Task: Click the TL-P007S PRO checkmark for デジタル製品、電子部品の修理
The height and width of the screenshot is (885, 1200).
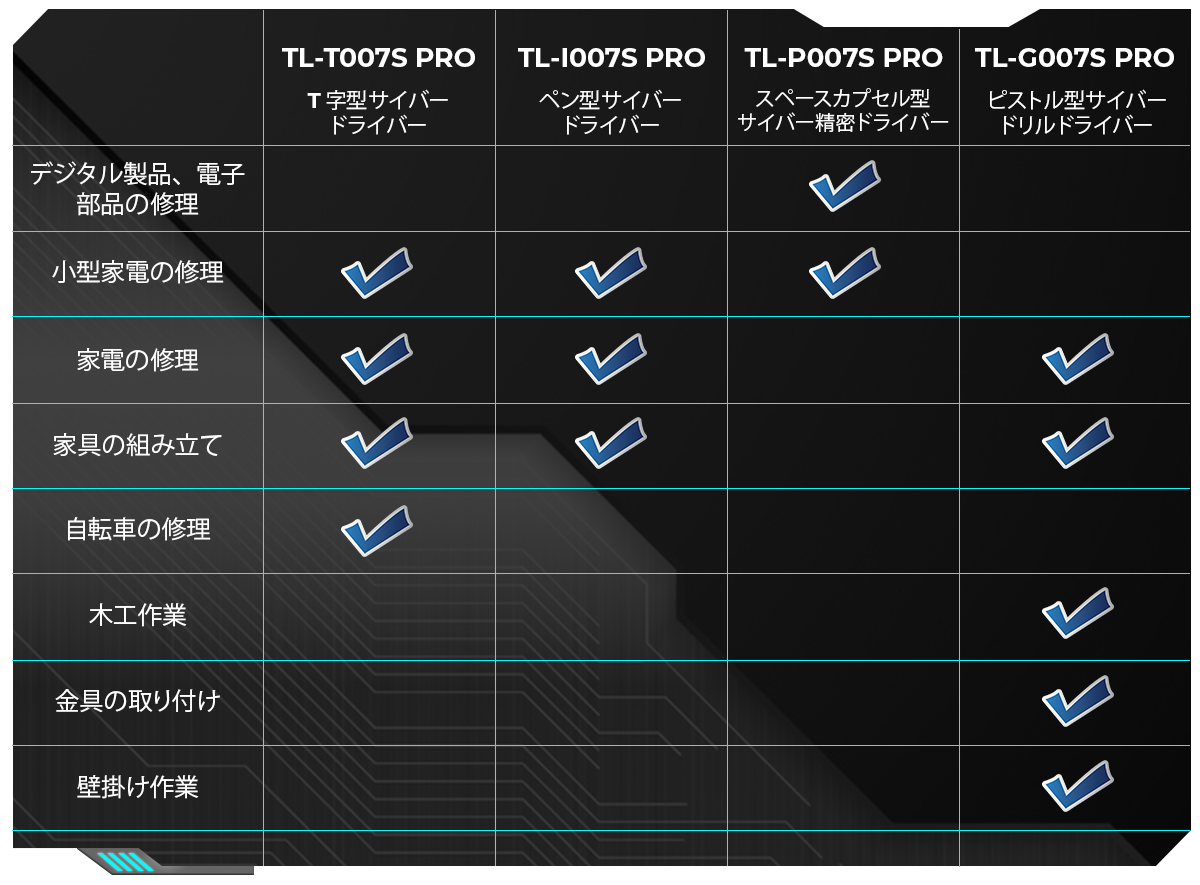Action: pyautogui.click(x=843, y=187)
